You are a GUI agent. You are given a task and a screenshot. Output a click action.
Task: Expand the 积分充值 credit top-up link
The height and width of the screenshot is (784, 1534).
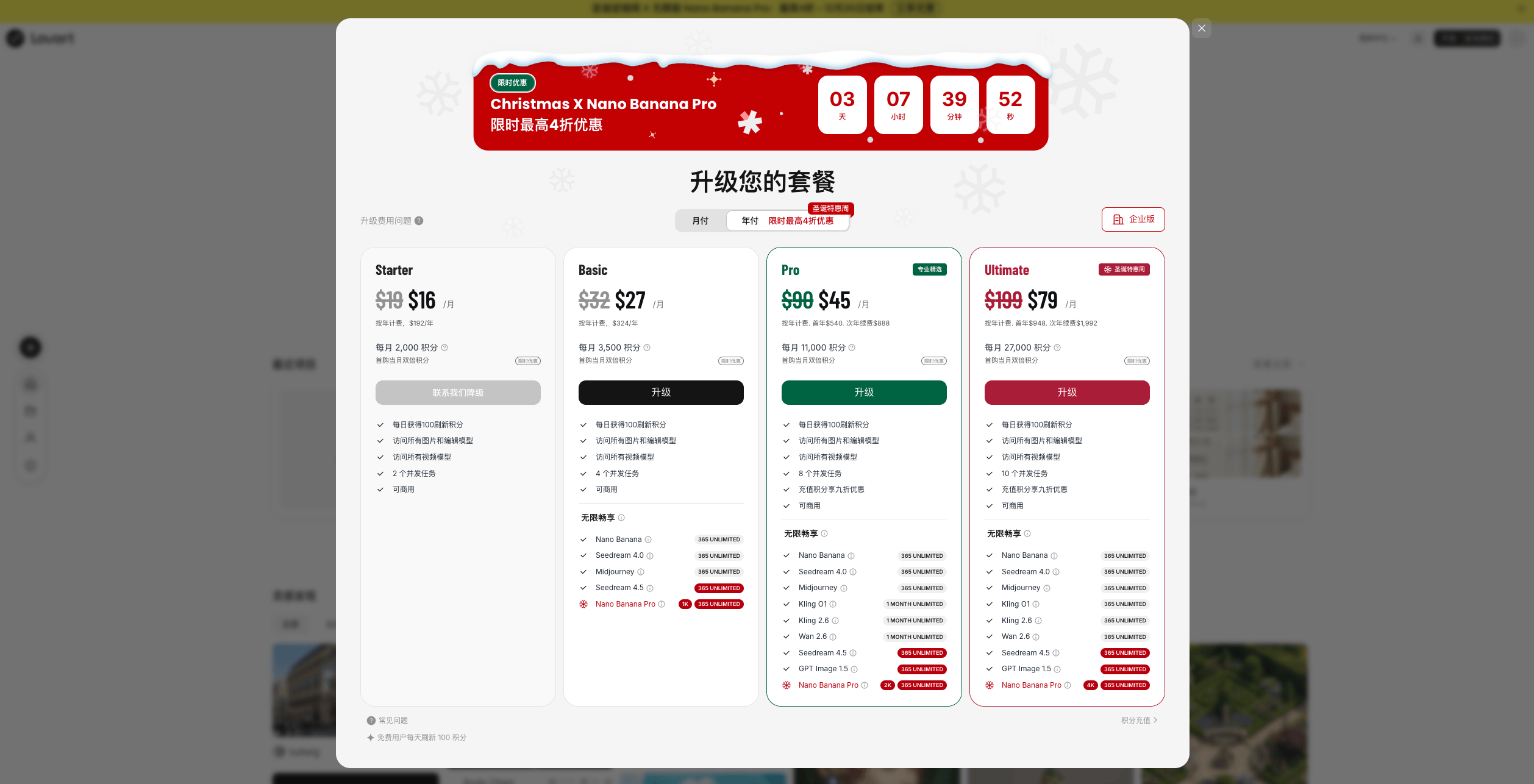coord(1139,721)
